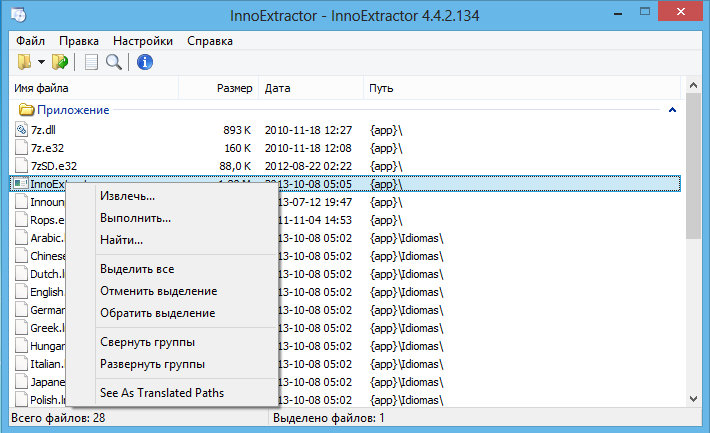Click the InnoExtractor app icon in title bar

[x=19, y=15]
